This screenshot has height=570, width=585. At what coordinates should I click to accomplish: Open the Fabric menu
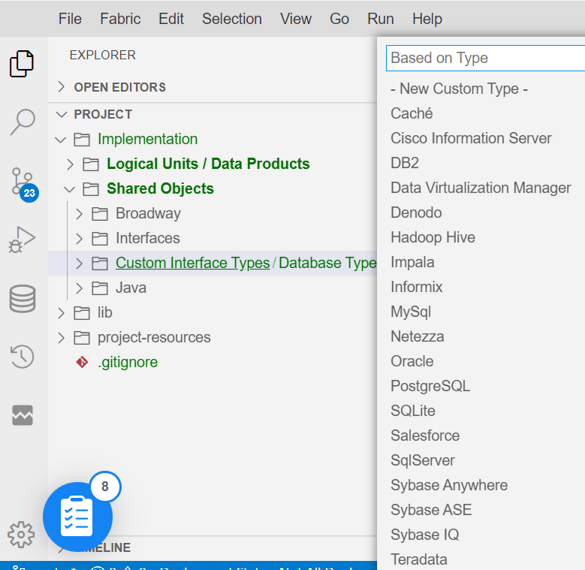point(120,19)
